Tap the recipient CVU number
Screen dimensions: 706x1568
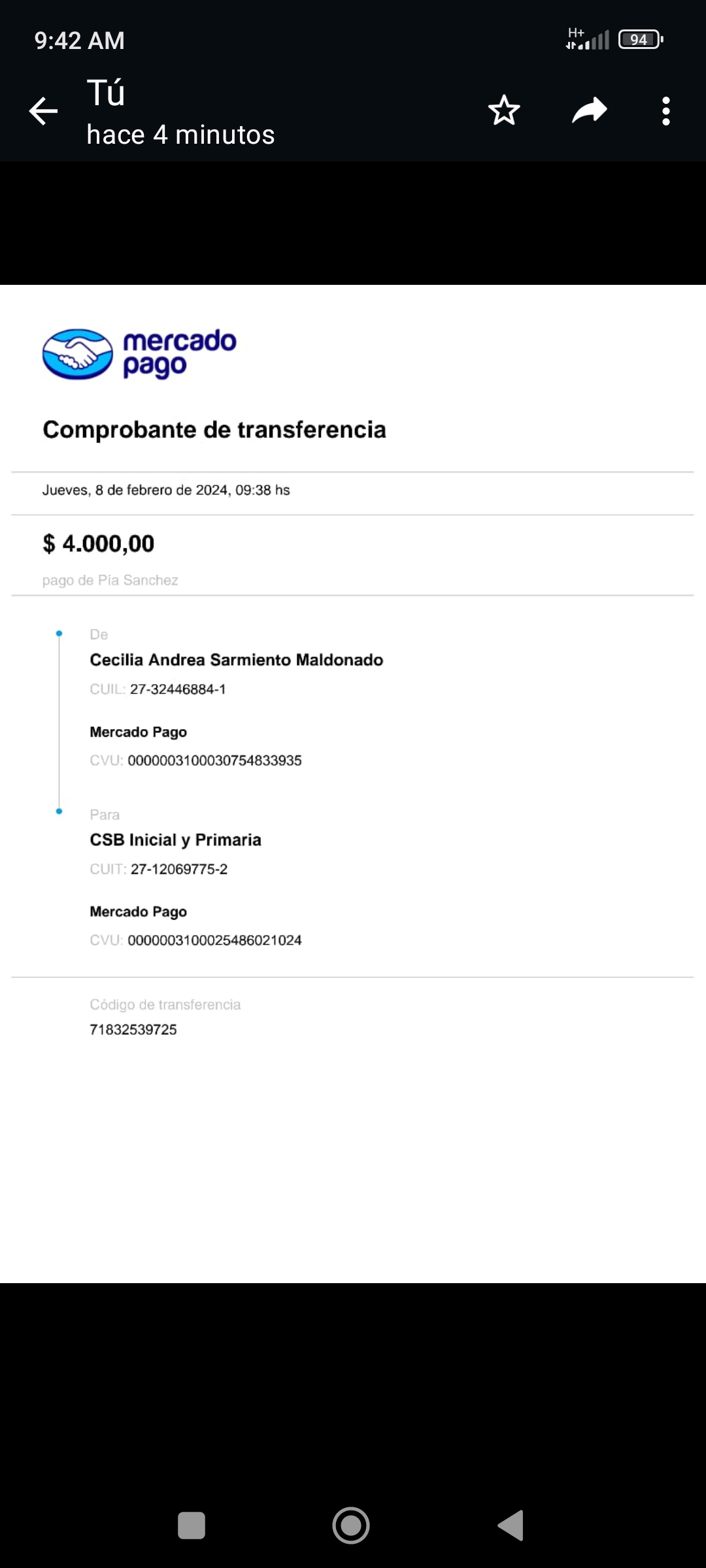(x=214, y=940)
